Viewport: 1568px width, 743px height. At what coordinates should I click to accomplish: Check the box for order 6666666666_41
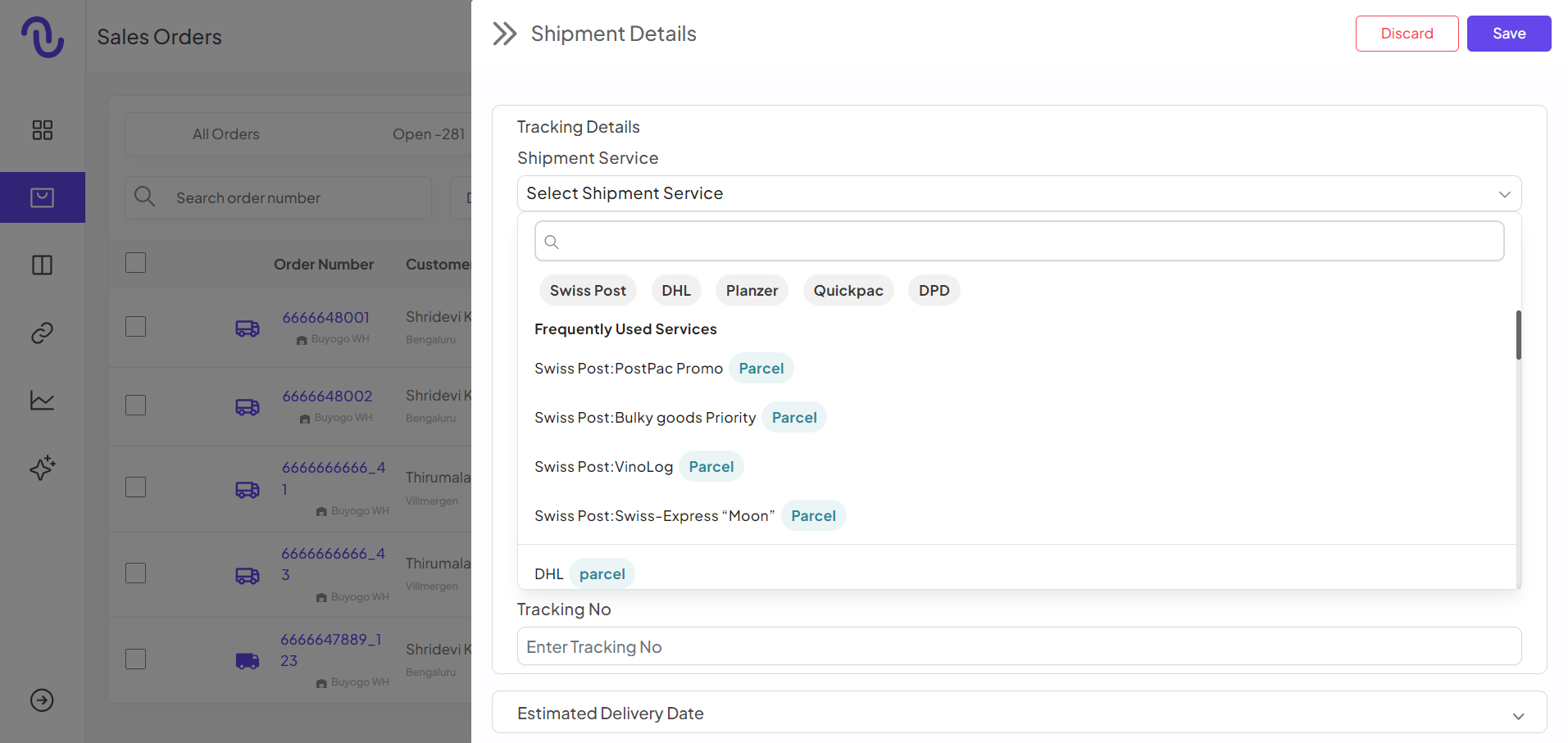tap(135, 487)
